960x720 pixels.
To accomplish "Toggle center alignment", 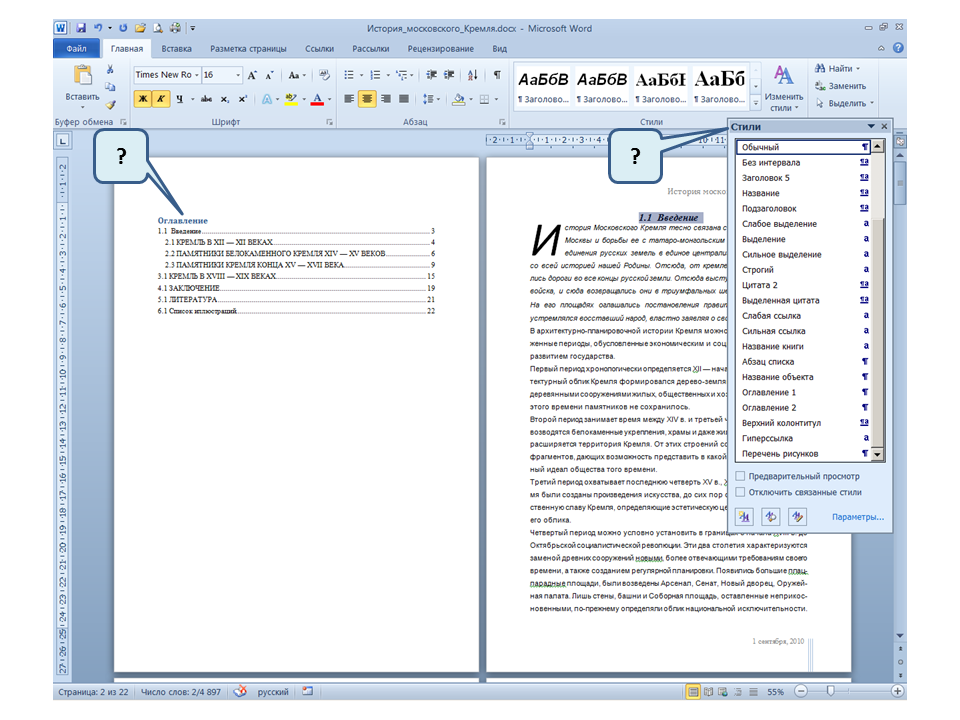I will (x=367, y=99).
